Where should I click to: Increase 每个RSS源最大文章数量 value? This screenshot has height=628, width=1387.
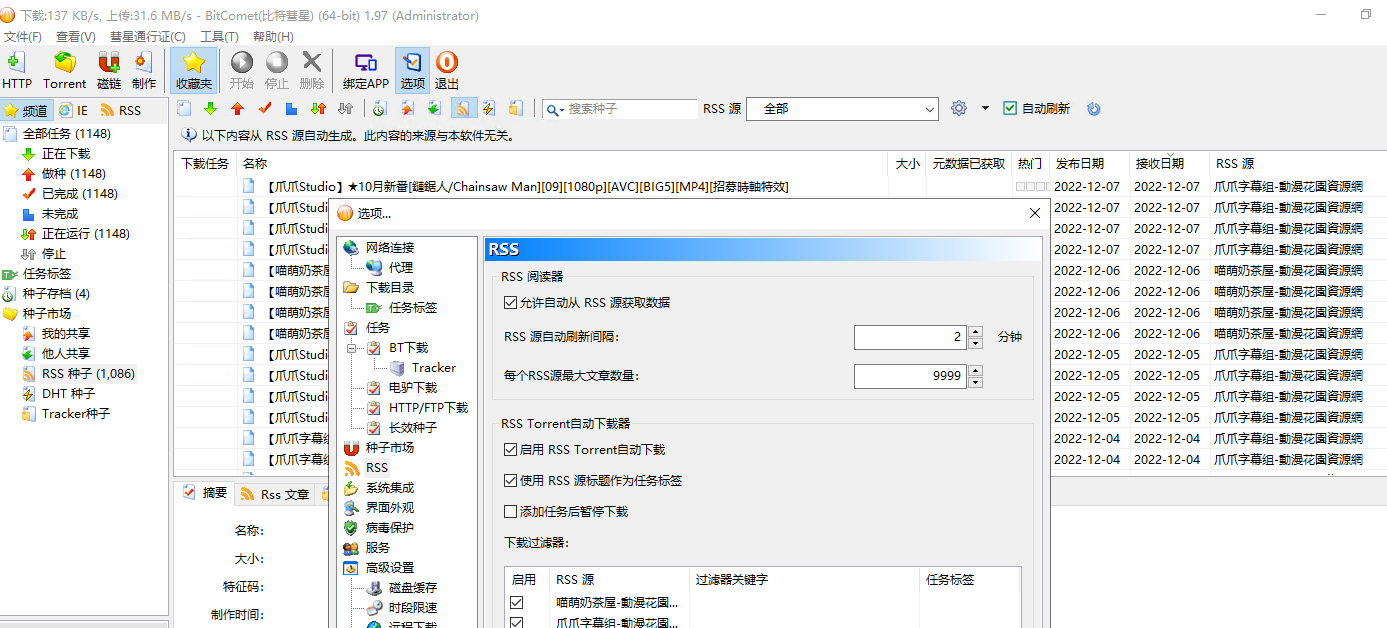point(976,370)
